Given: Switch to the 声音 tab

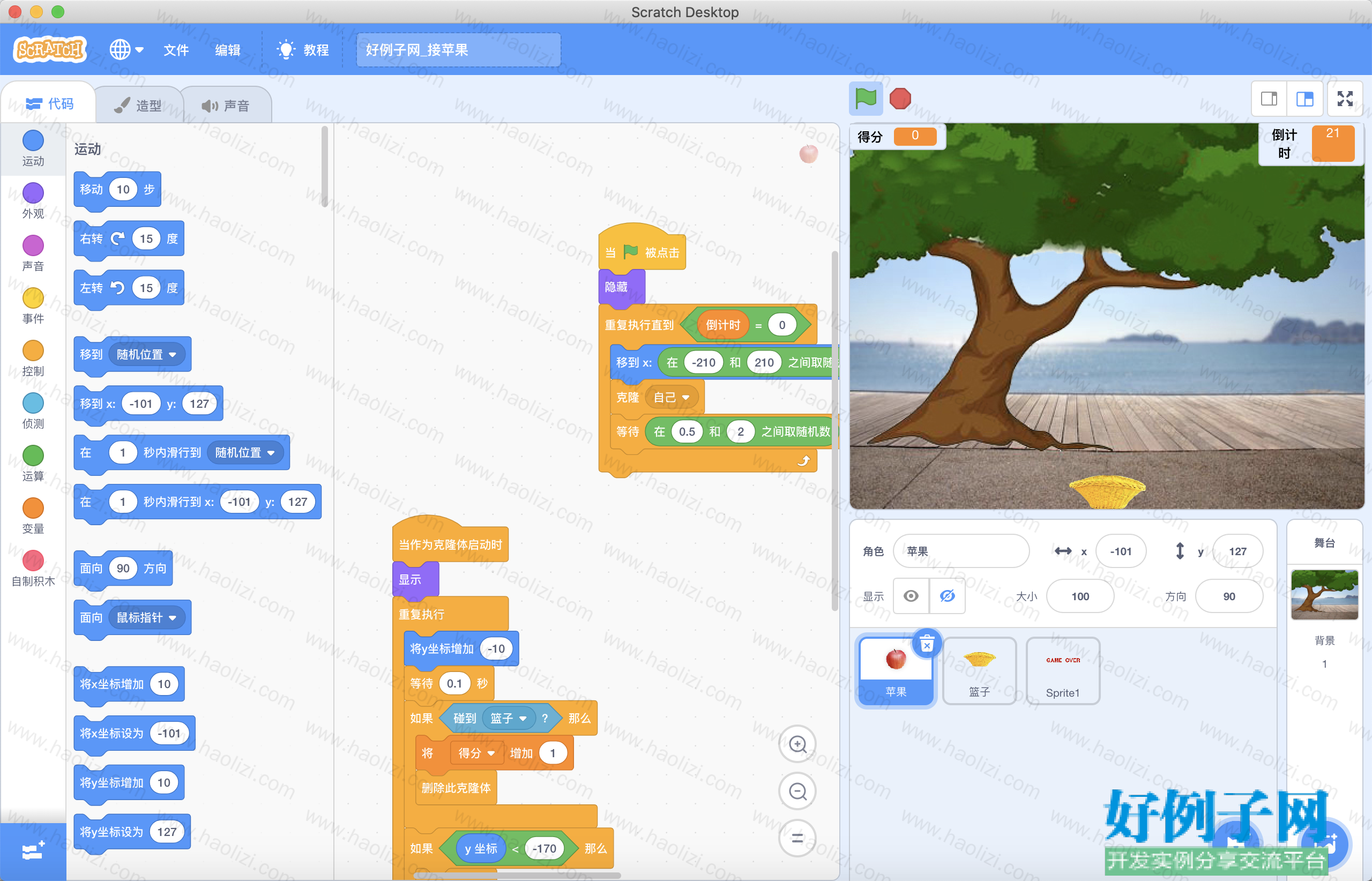Looking at the screenshot, I should tap(226, 105).
